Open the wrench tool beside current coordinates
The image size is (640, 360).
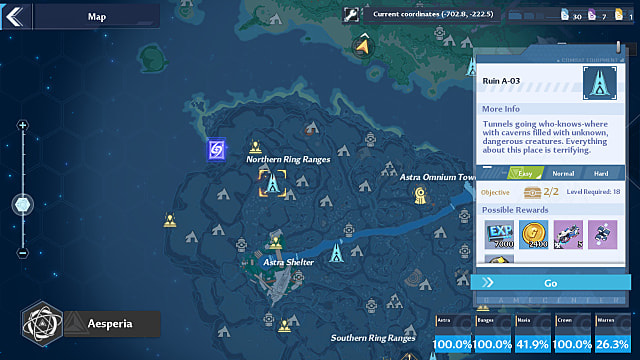(351, 15)
